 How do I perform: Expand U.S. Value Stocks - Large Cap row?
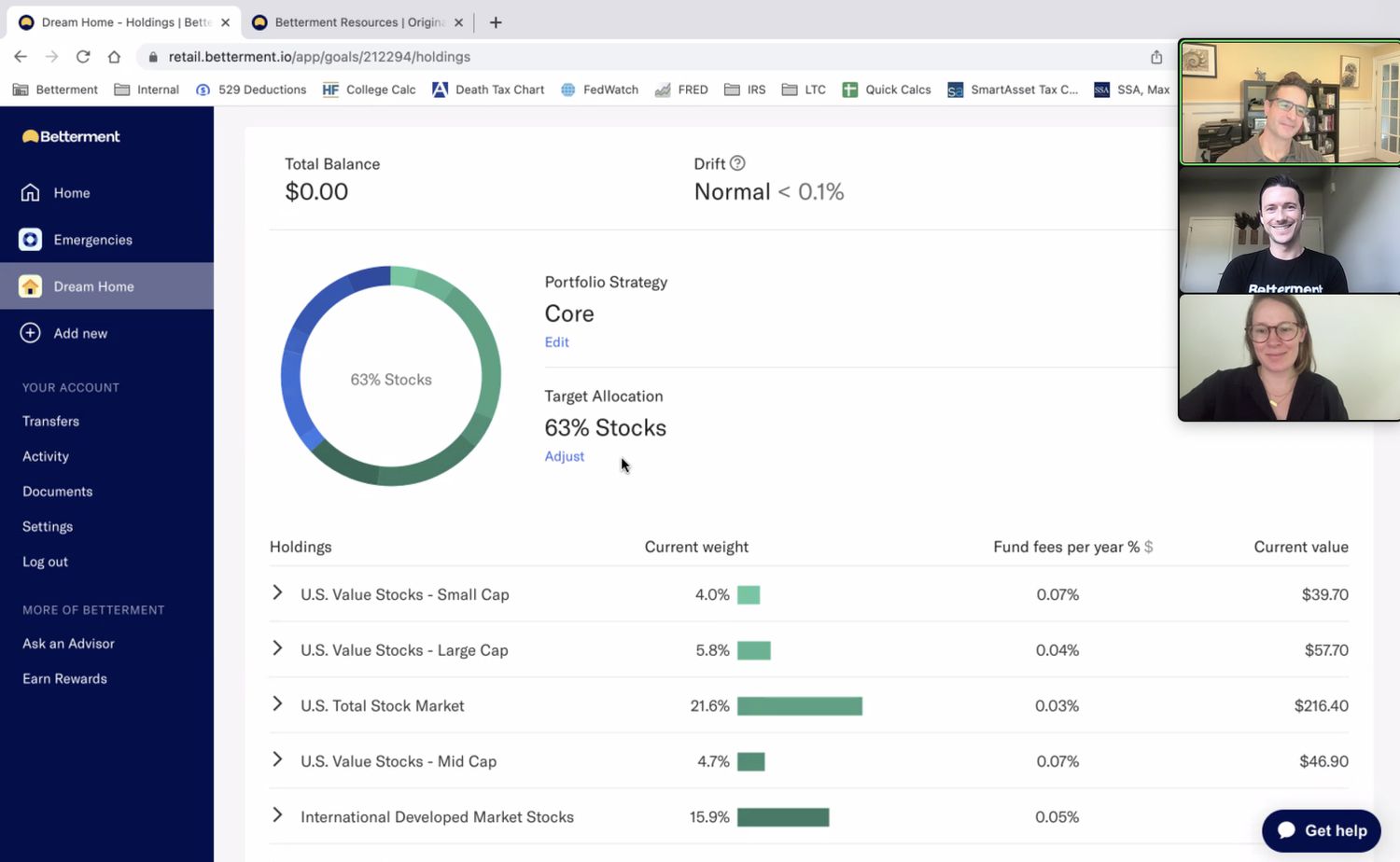tap(277, 648)
